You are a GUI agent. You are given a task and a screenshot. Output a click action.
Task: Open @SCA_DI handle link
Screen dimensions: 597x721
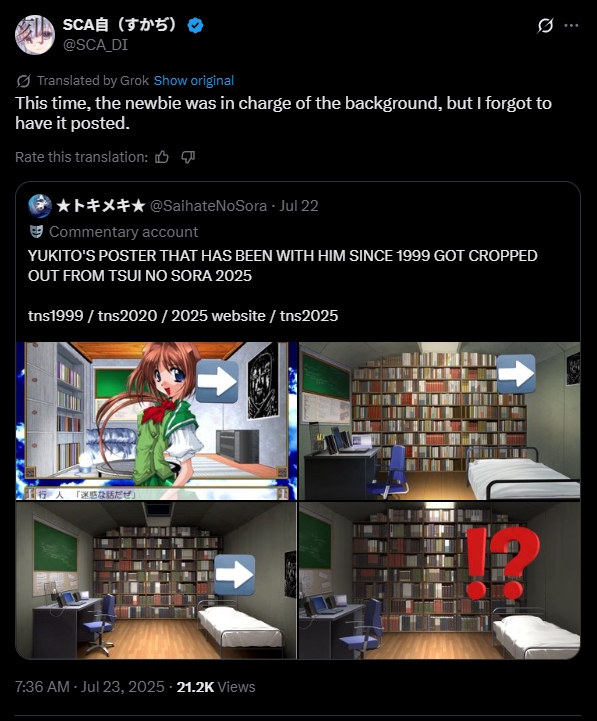(95, 45)
